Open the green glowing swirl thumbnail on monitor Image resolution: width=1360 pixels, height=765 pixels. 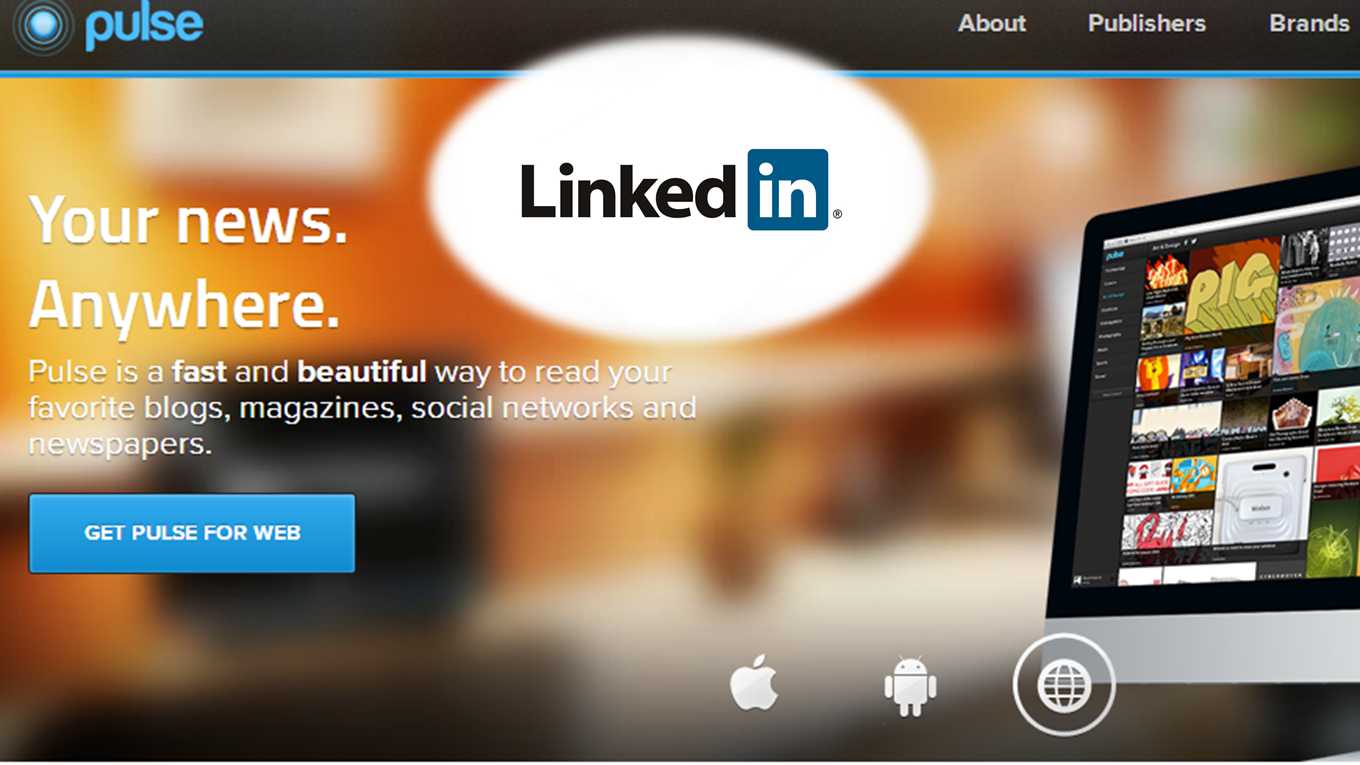tap(1334, 544)
